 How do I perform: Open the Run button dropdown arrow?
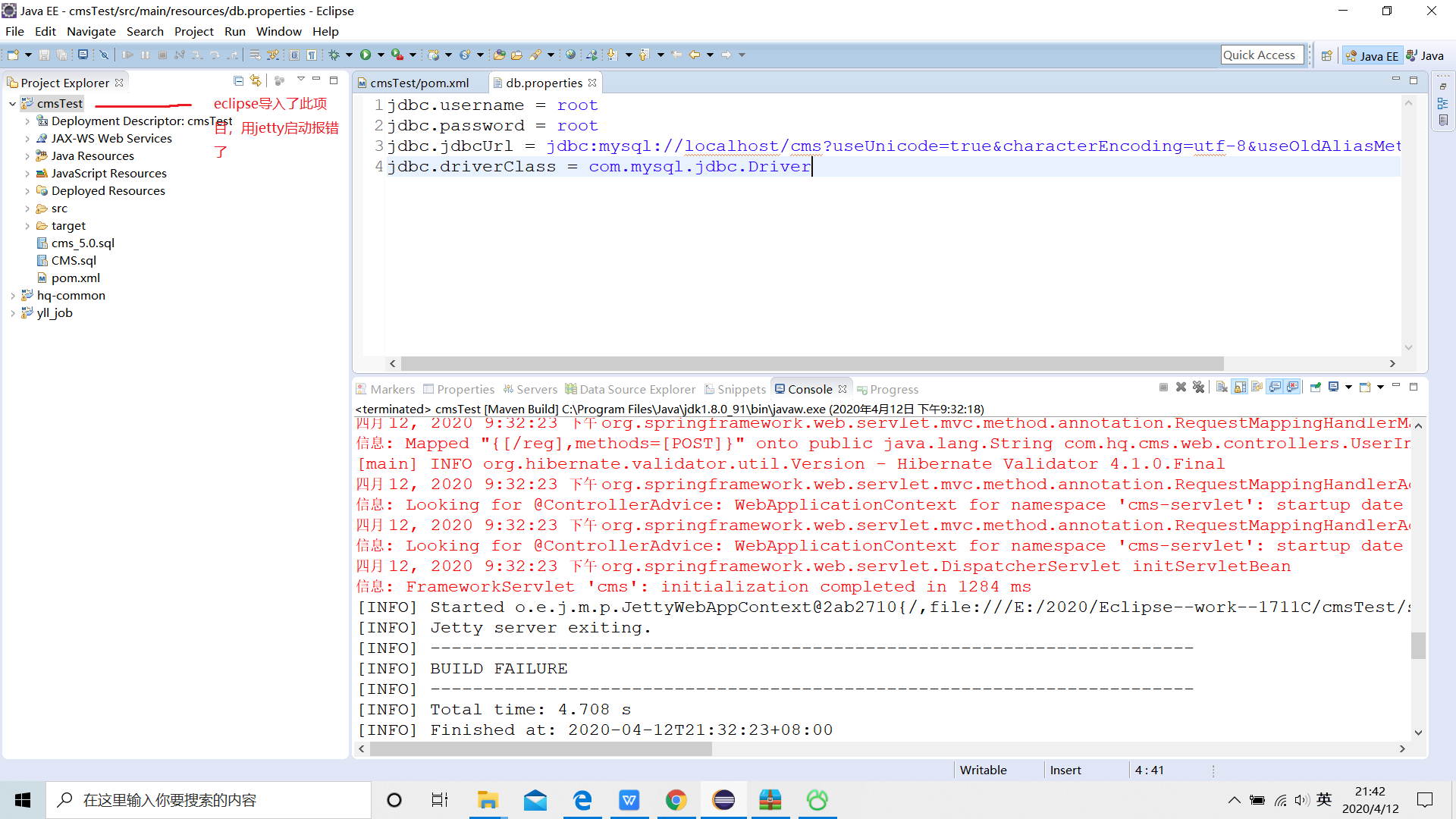(381, 55)
